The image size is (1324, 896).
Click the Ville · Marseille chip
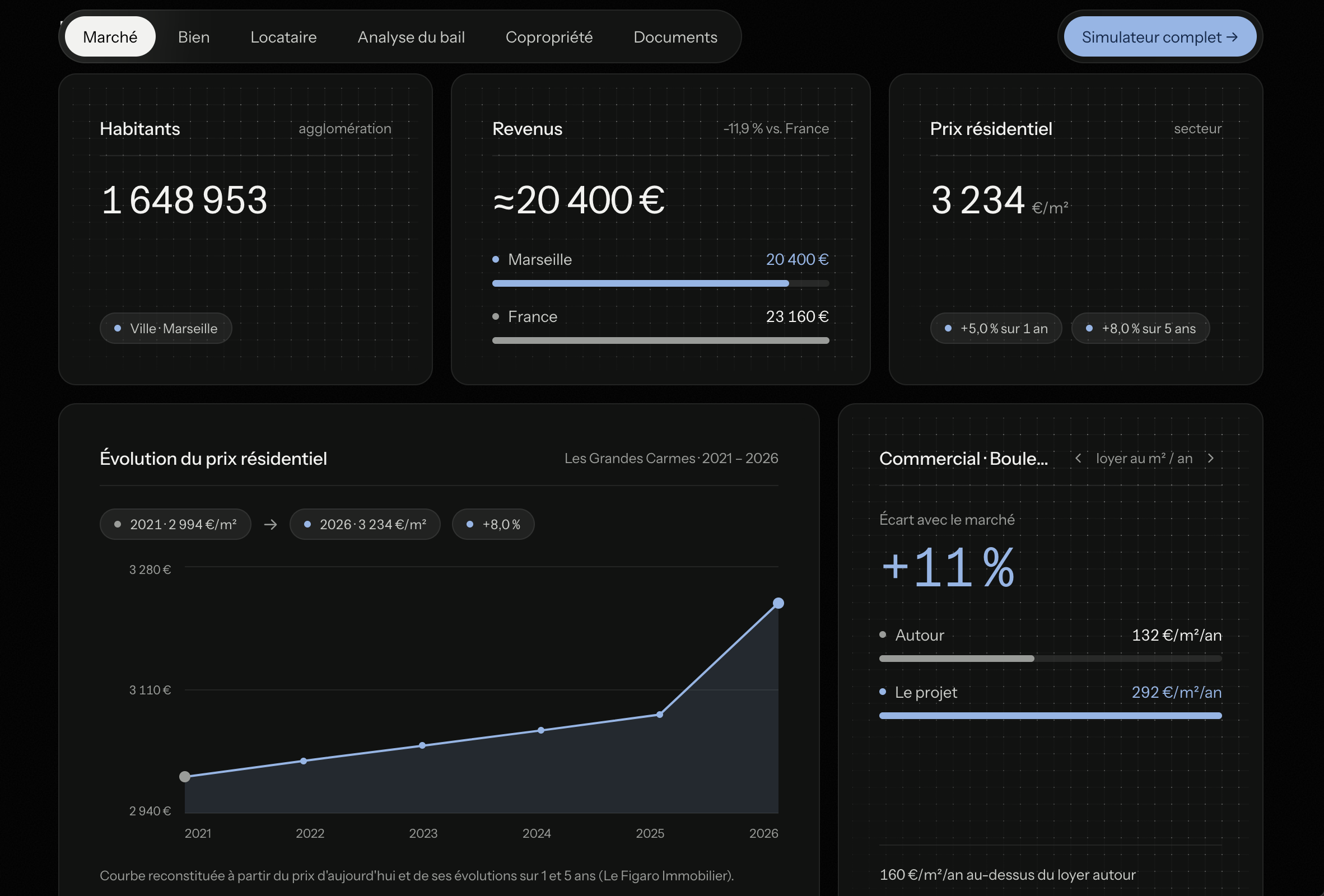click(166, 329)
